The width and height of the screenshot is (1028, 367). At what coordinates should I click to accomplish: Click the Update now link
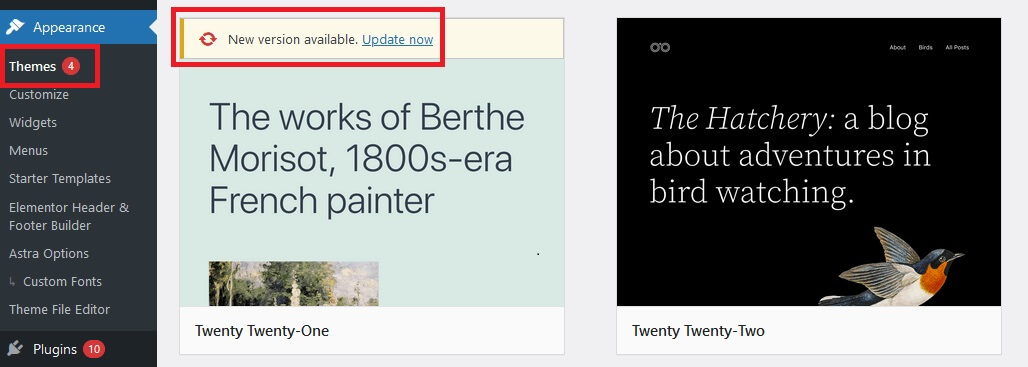coord(397,39)
